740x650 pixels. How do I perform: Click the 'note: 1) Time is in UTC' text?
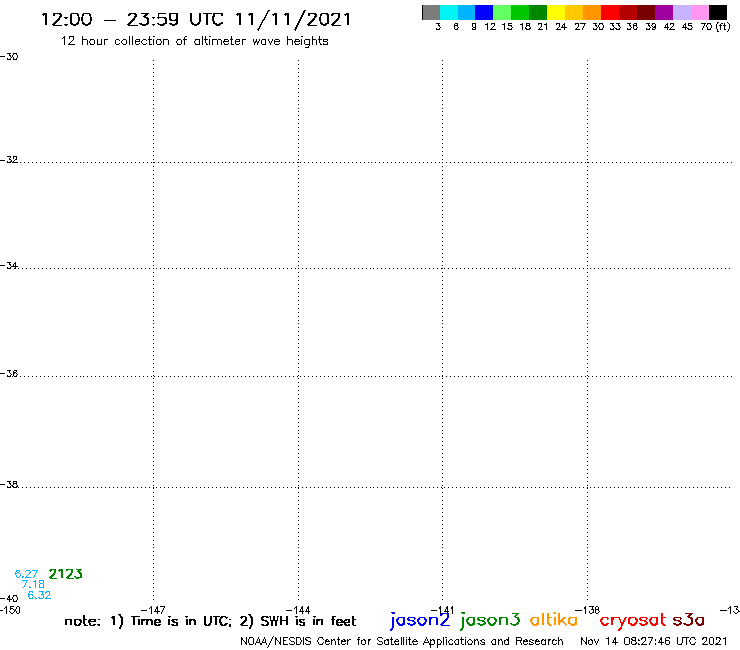(148, 621)
